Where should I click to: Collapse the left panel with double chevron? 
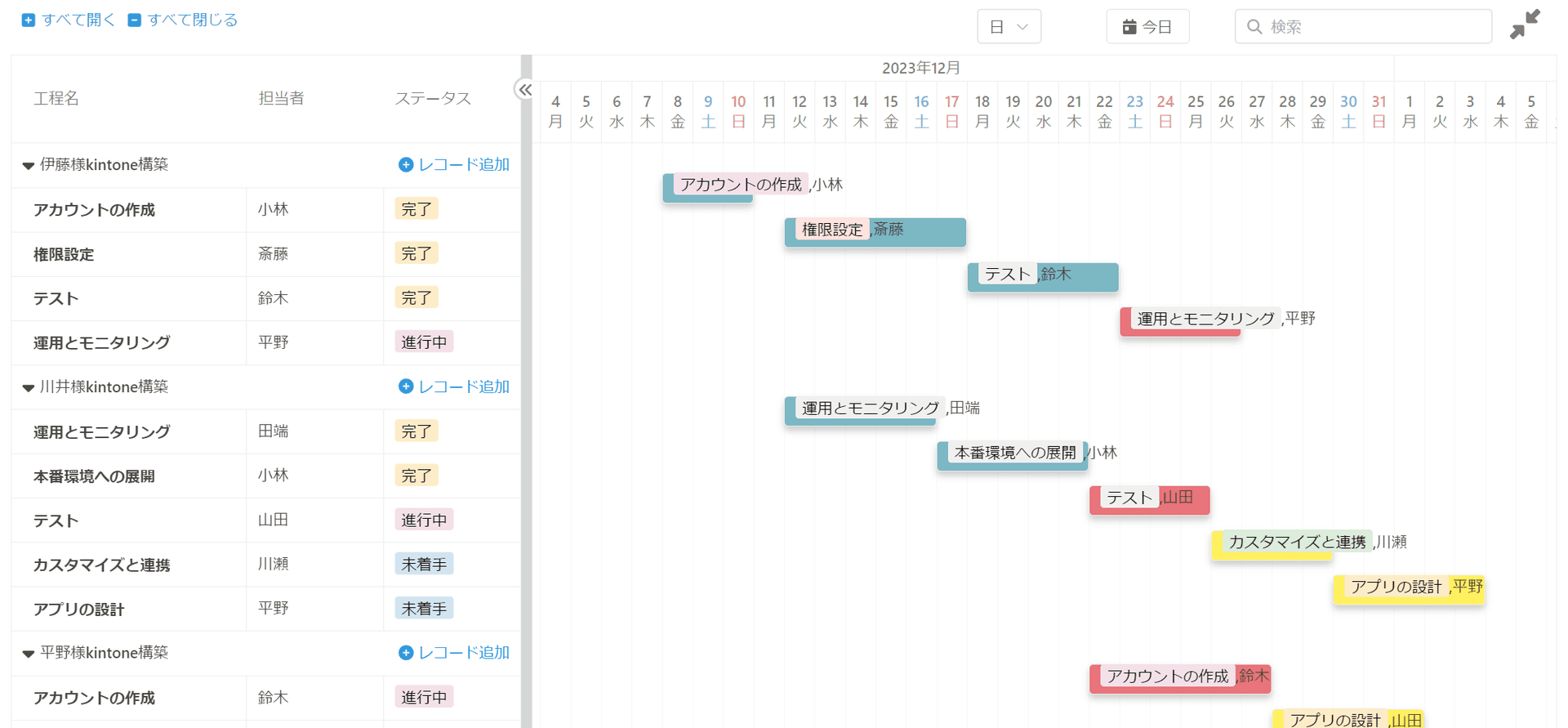[x=525, y=90]
